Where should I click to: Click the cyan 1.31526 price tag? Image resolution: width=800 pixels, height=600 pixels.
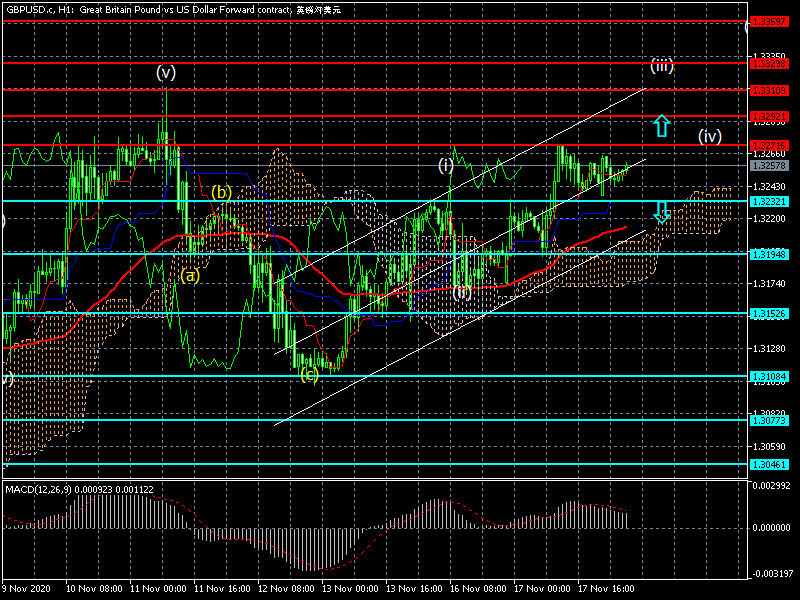(x=769, y=313)
